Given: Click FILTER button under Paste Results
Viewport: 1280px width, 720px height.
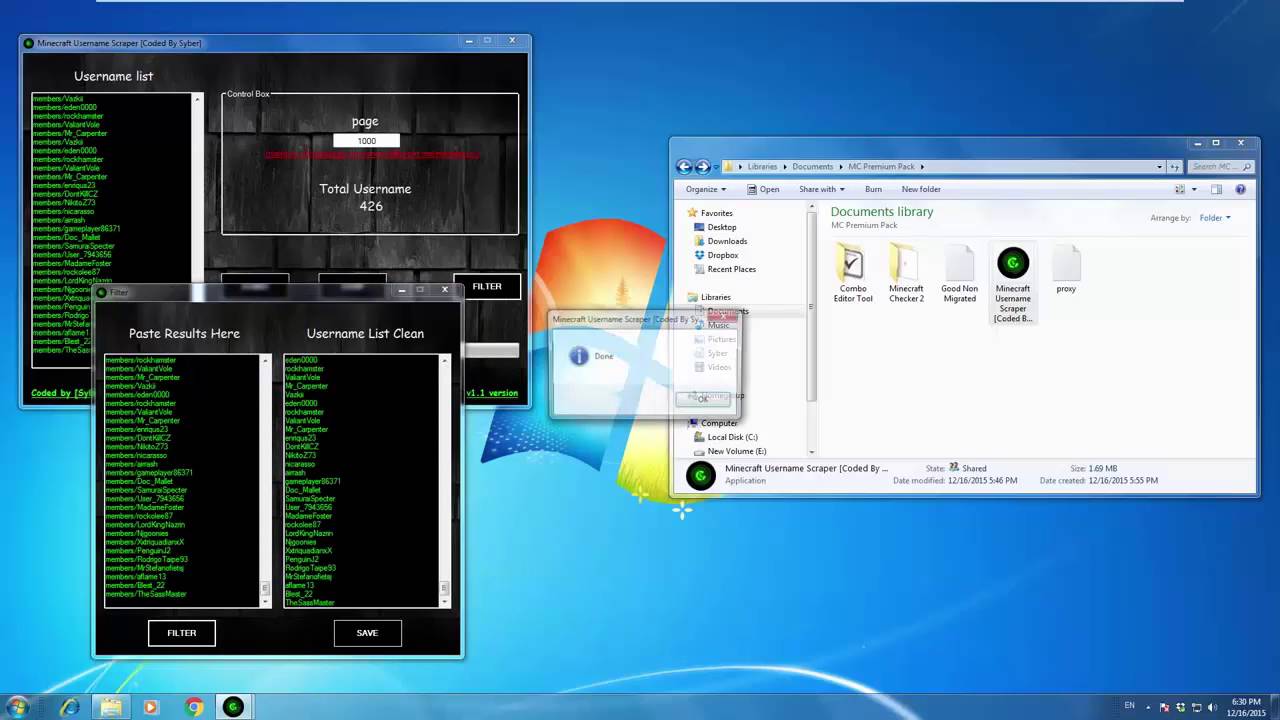Looking at the screenshot, I should point(182,633).
